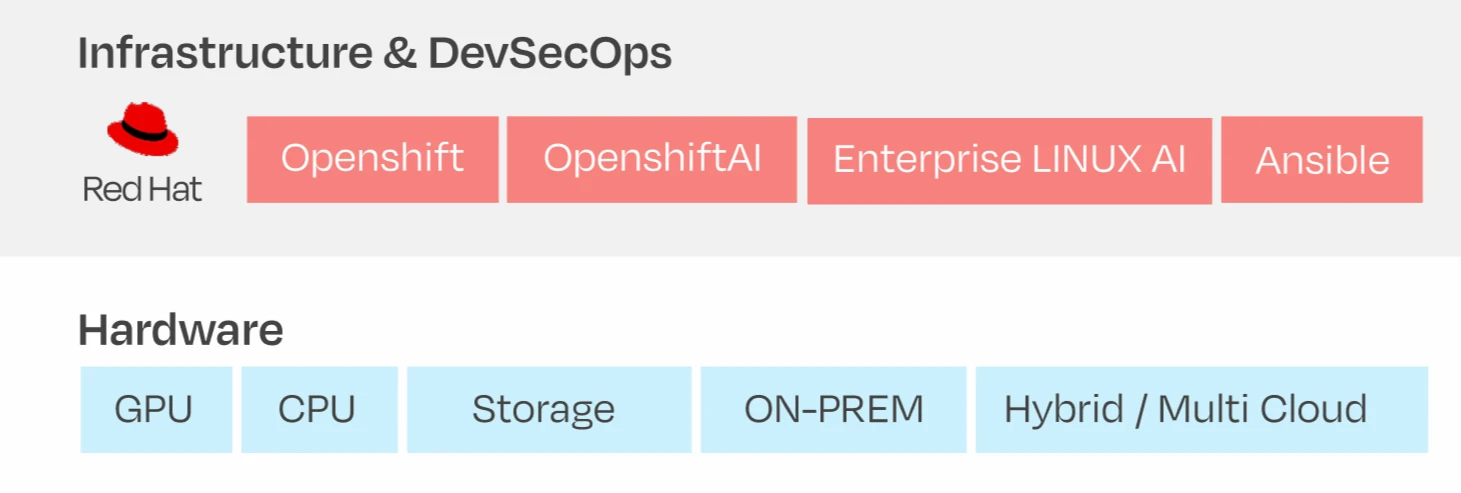The image size is (1461, 493).
Task: Click the Infrastructure & DevSecOps heading
Action: click(x=374, y=53)
